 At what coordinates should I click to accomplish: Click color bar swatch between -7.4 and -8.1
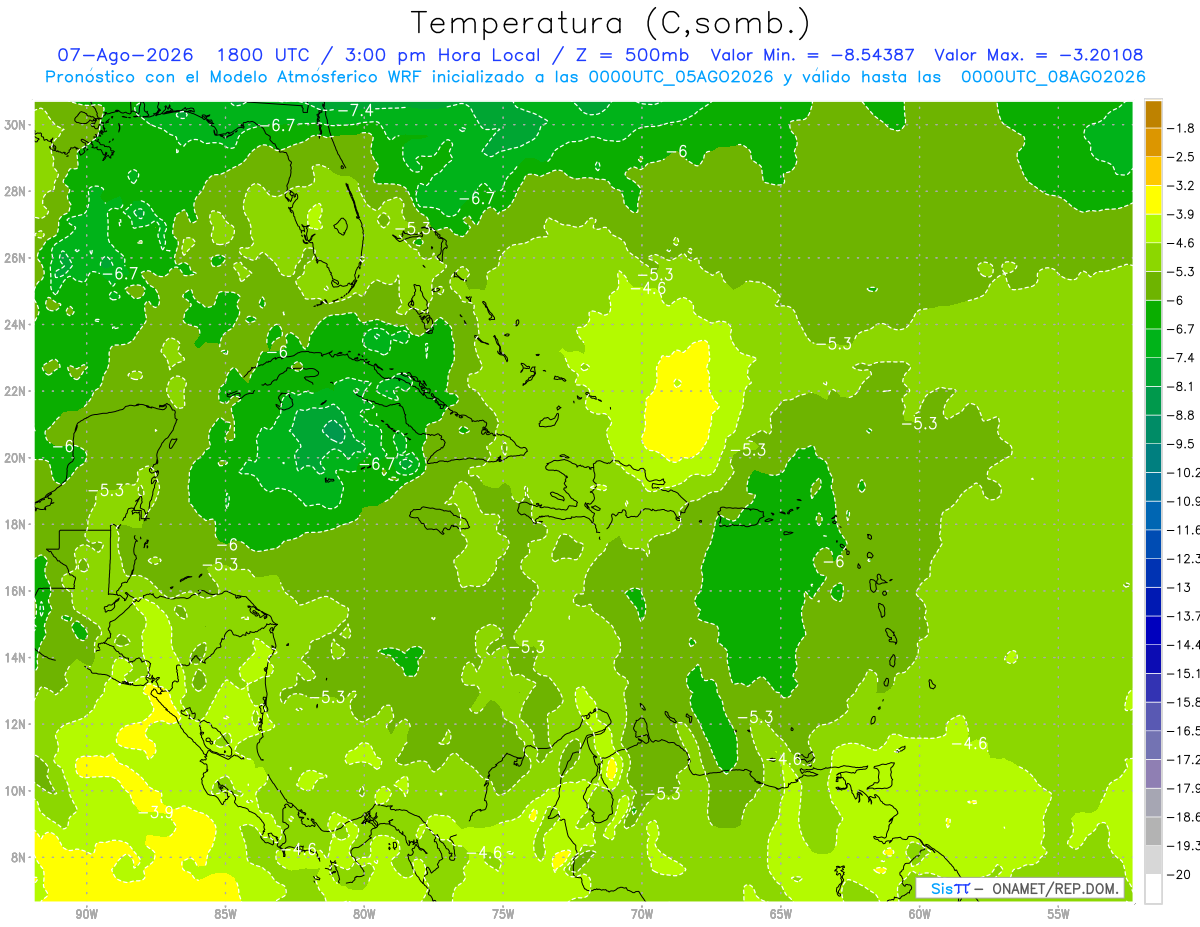click(1153, 372)
